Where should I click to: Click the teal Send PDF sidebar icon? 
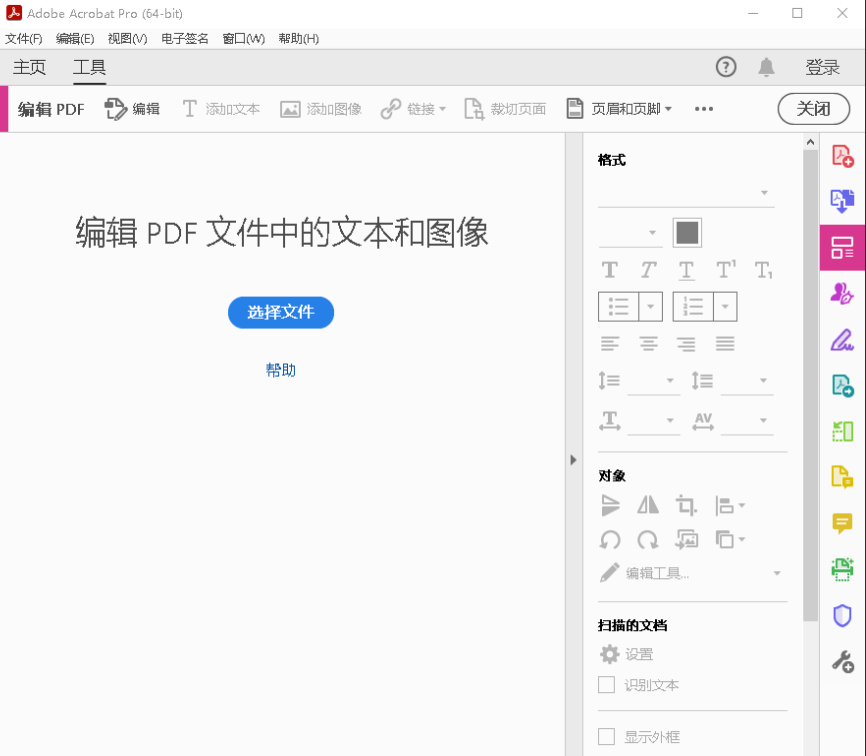842,385
